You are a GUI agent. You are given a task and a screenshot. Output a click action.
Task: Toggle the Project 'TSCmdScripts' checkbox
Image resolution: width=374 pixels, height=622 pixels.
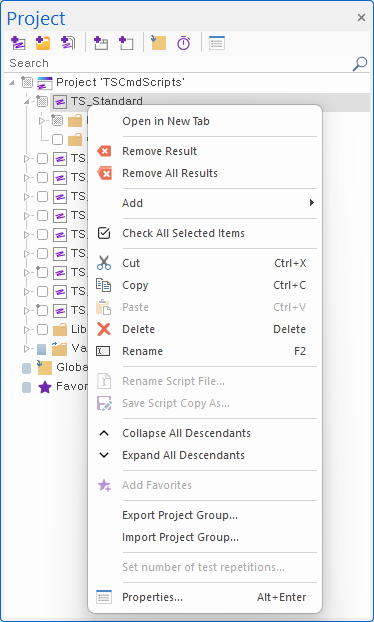click(27, 82)
